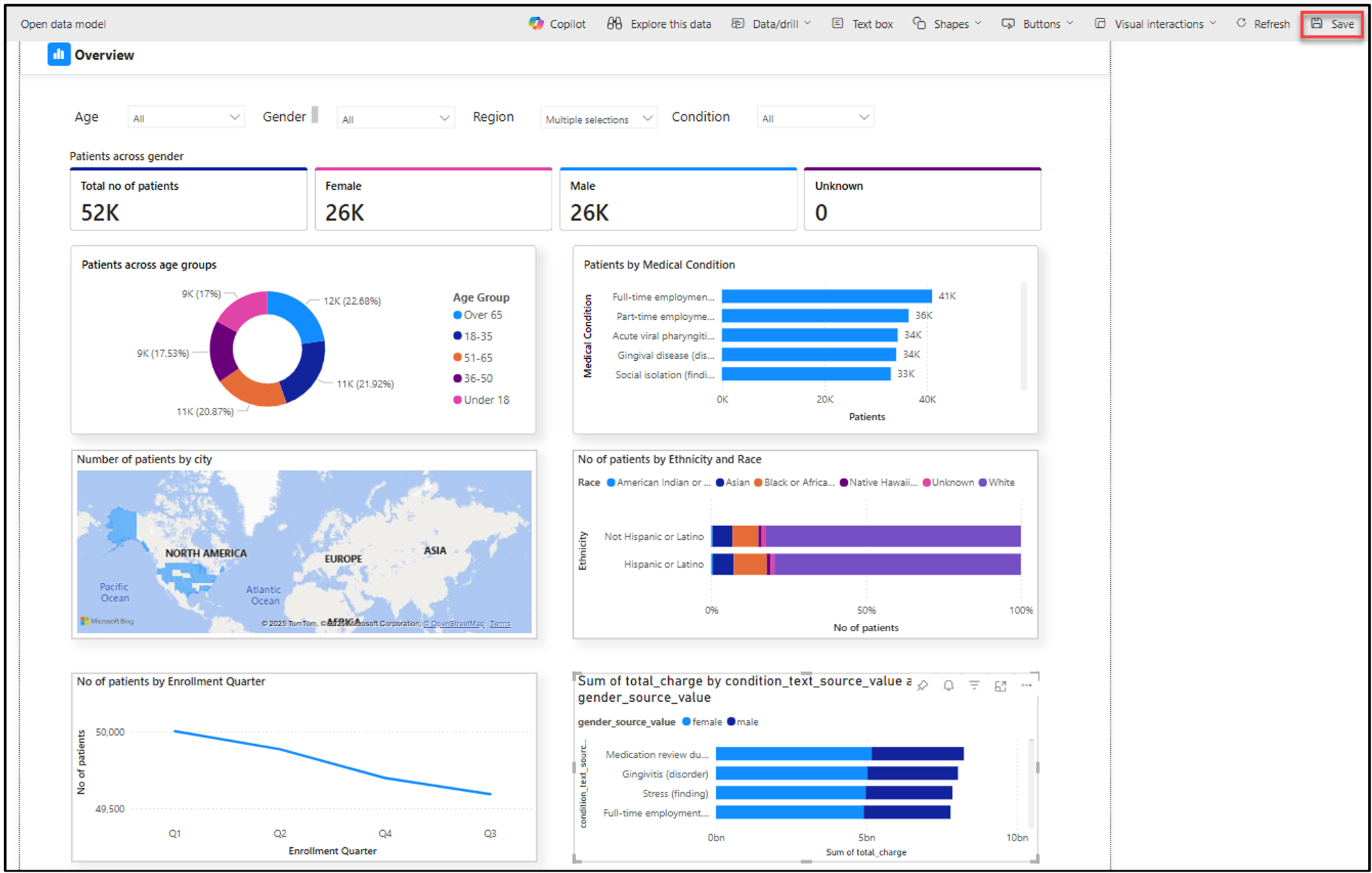The height and width of the screenshot is (873, 1372).
Task: Expand the Buttons chevron
Action: click(x=1070, y=23)
